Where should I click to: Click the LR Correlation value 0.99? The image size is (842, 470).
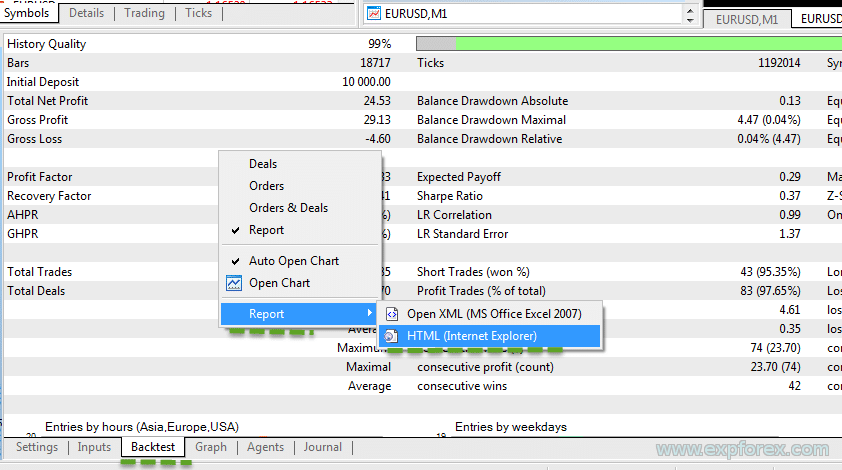[x=790, y=215]
